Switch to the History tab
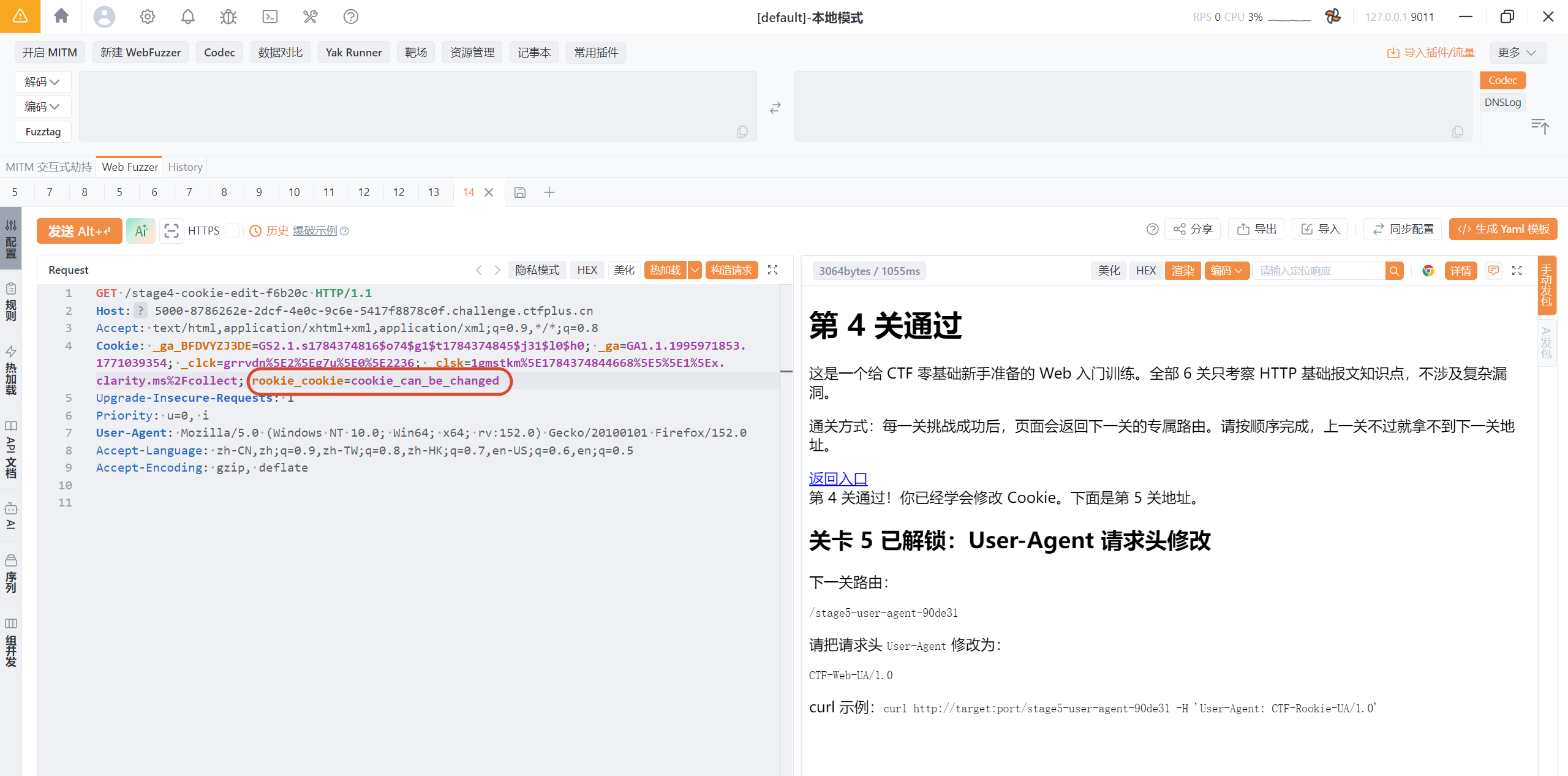1568x776 pixels. (x=185, y=167)
